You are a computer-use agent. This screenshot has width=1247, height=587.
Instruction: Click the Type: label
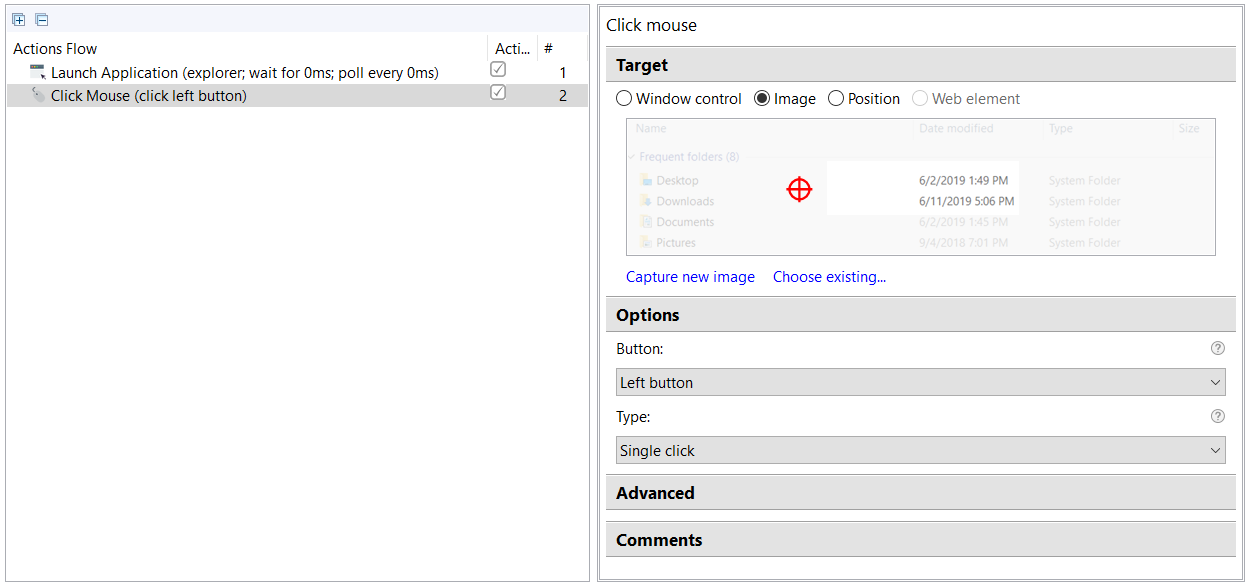click(633, 416)
